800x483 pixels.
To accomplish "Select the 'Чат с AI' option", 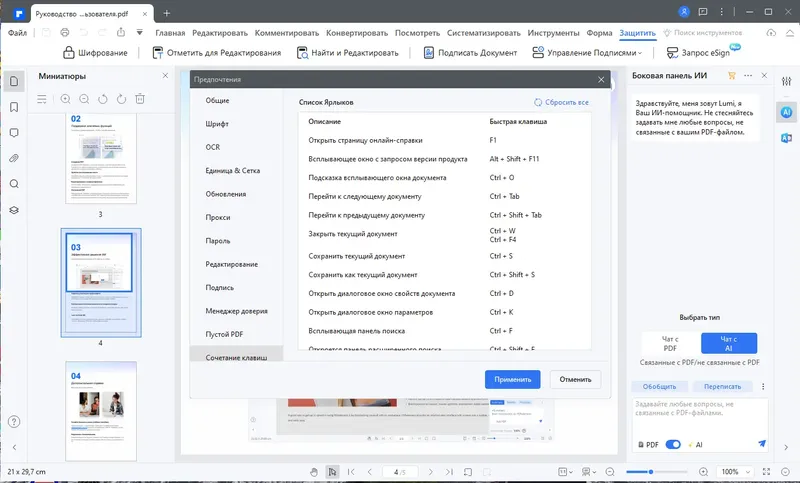I will tap(729, 343).
